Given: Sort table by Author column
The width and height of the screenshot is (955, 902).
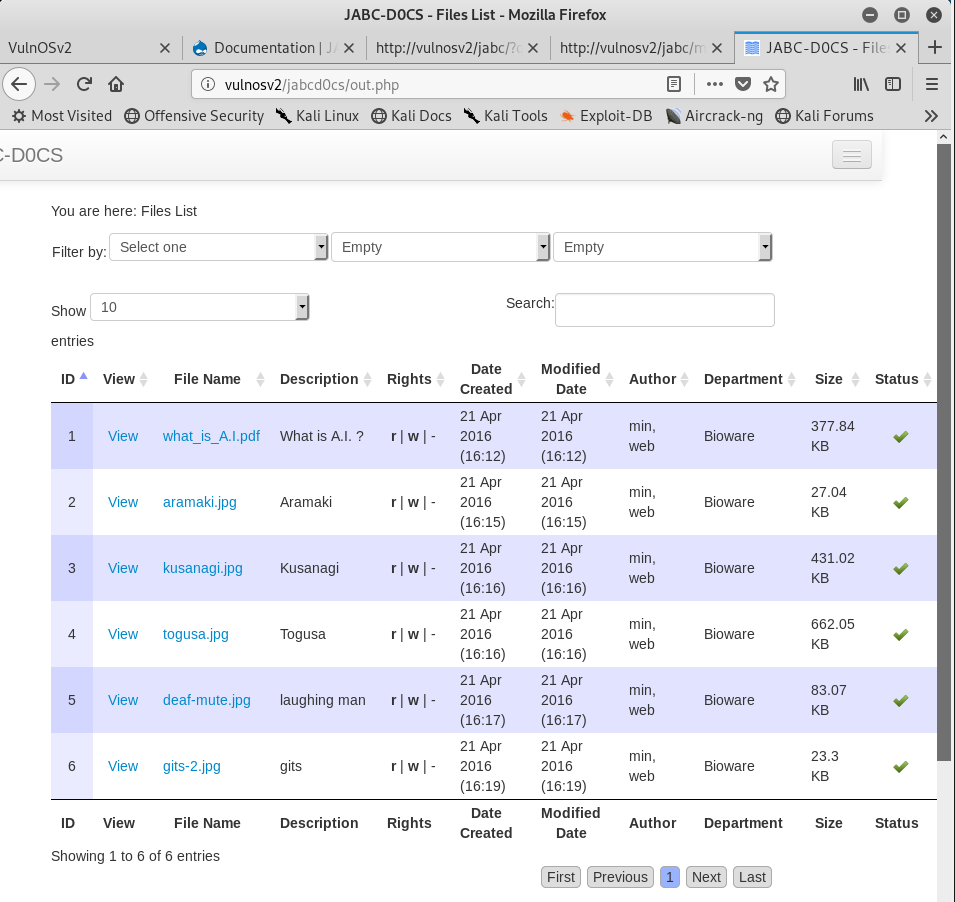Looking at the screenshot, I should coord(658,379).
